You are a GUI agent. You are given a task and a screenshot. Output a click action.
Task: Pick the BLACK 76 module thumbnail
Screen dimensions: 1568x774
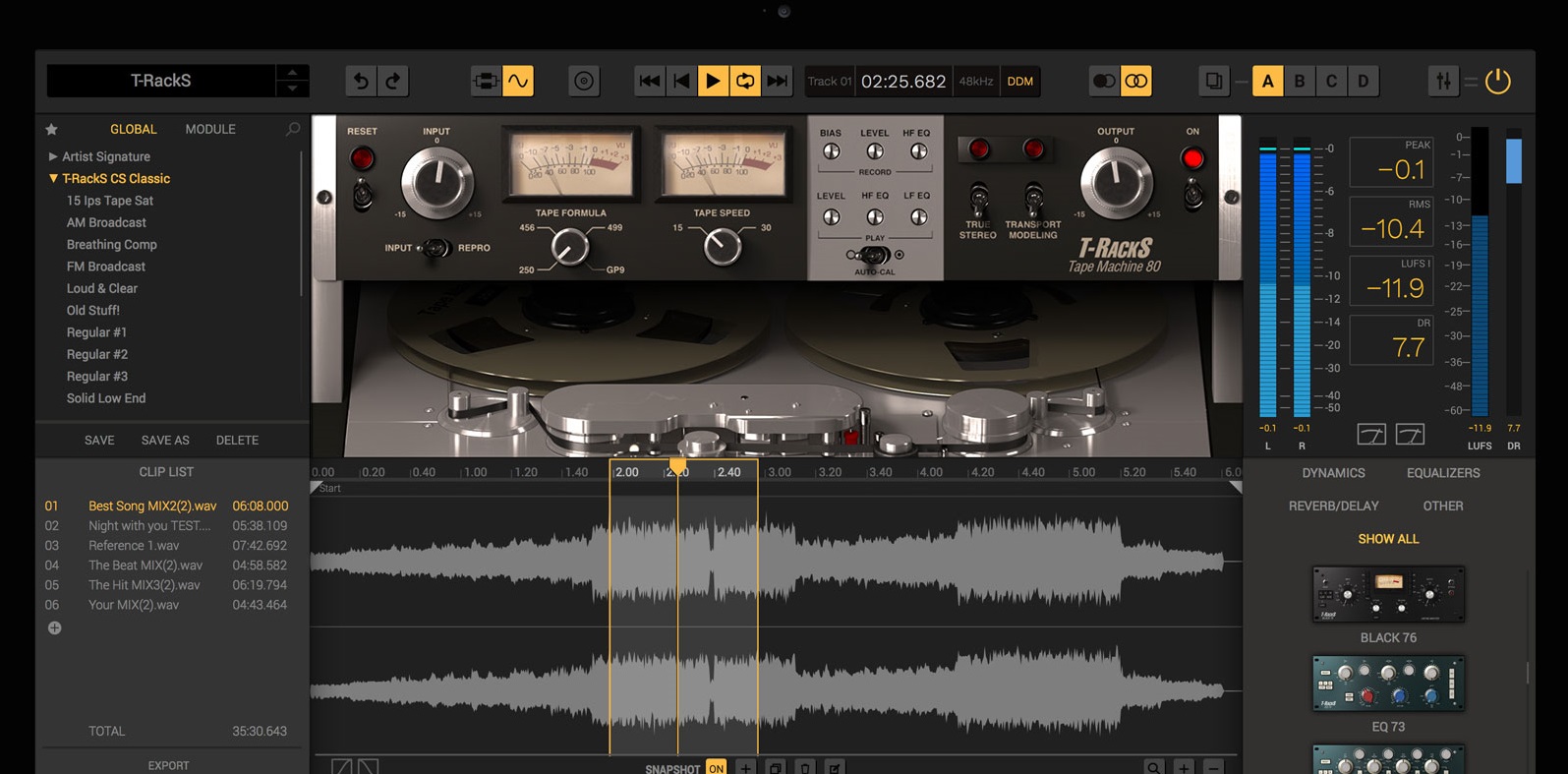(1388, 594)
